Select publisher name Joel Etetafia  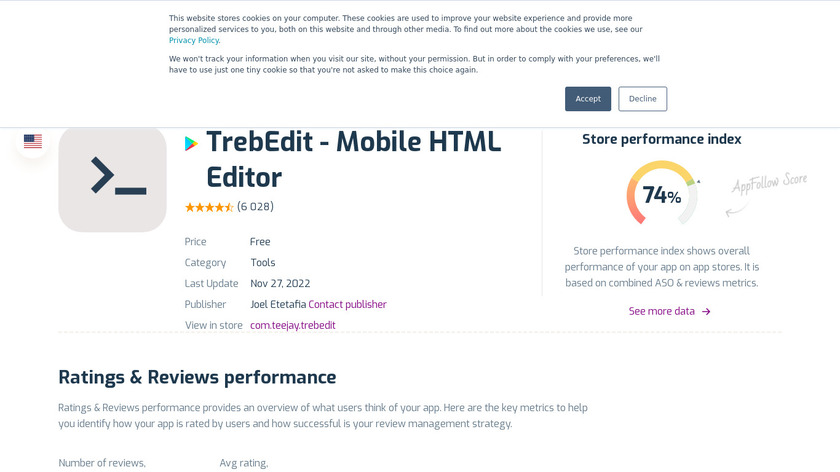pyautogui.click(x=278, y=304)
